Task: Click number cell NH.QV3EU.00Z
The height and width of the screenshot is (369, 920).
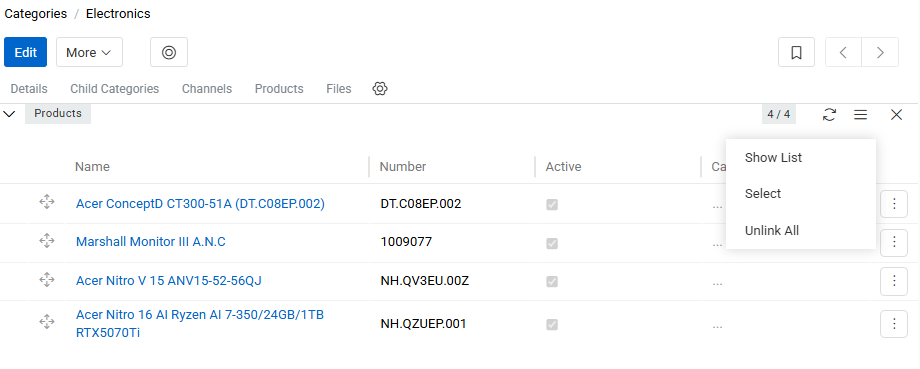Action: pos(425,281)
